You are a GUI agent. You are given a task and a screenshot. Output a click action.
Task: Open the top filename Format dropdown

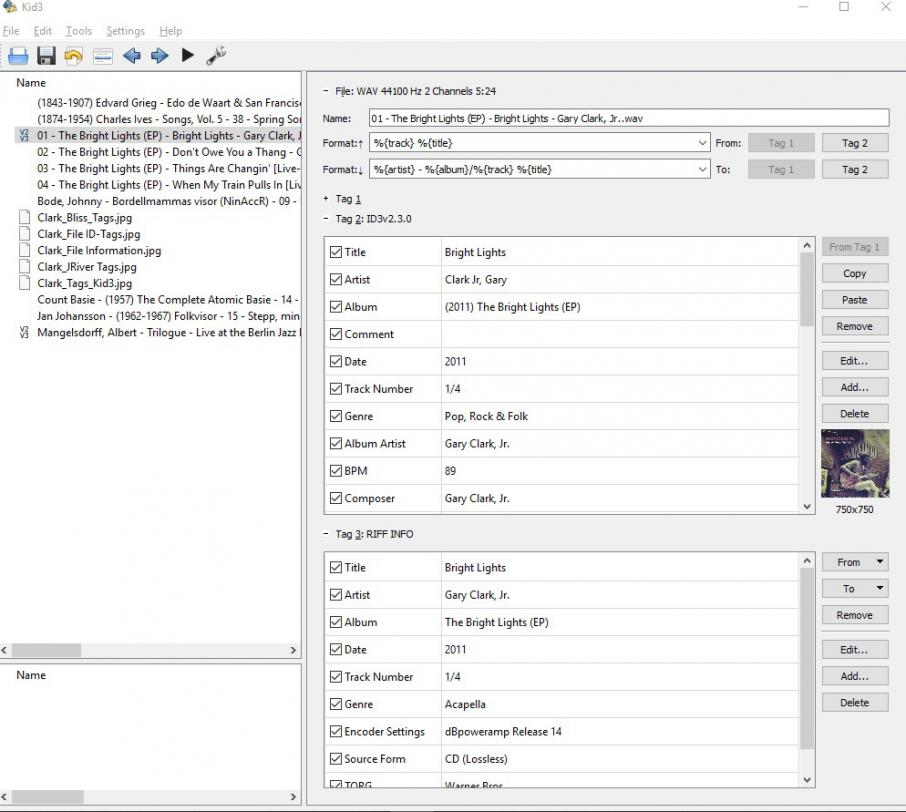coord(703,143)
